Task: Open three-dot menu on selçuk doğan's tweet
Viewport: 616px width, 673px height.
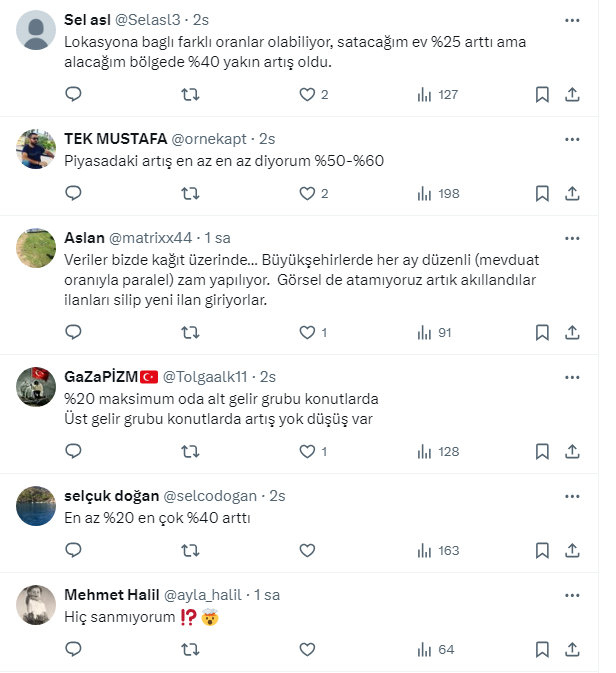Action: (571, 496)
